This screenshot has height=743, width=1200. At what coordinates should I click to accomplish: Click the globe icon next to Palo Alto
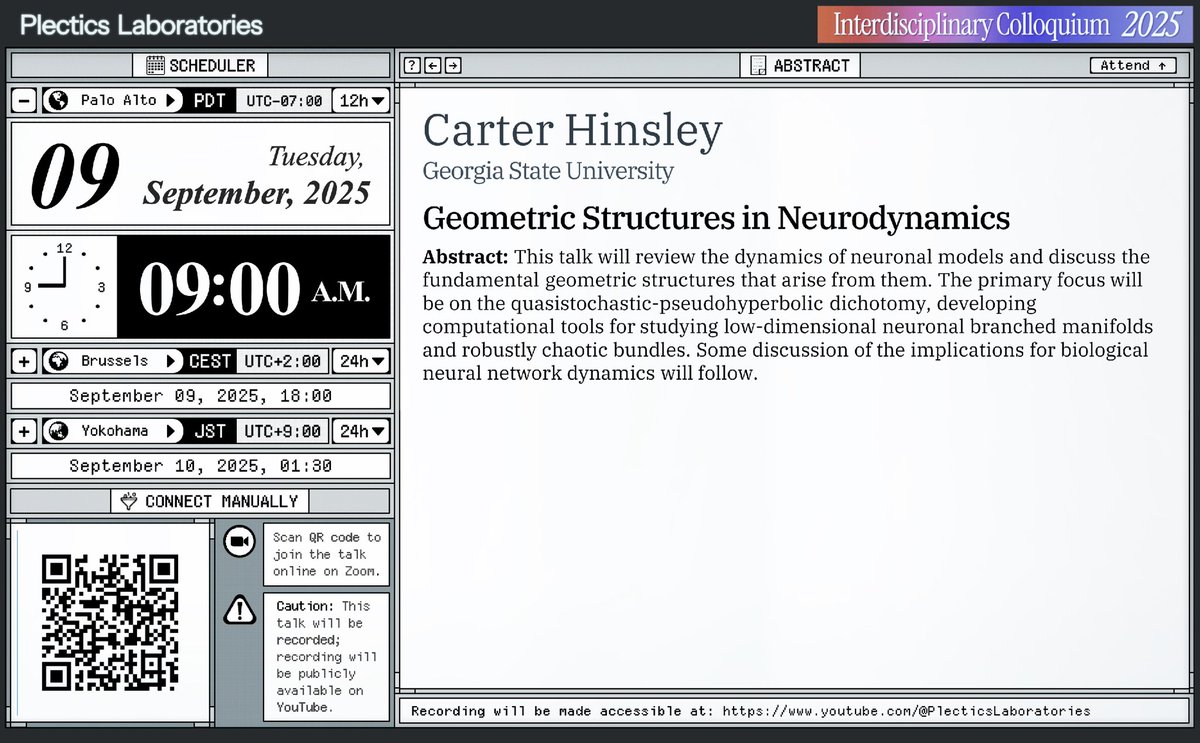coord(58,100)
